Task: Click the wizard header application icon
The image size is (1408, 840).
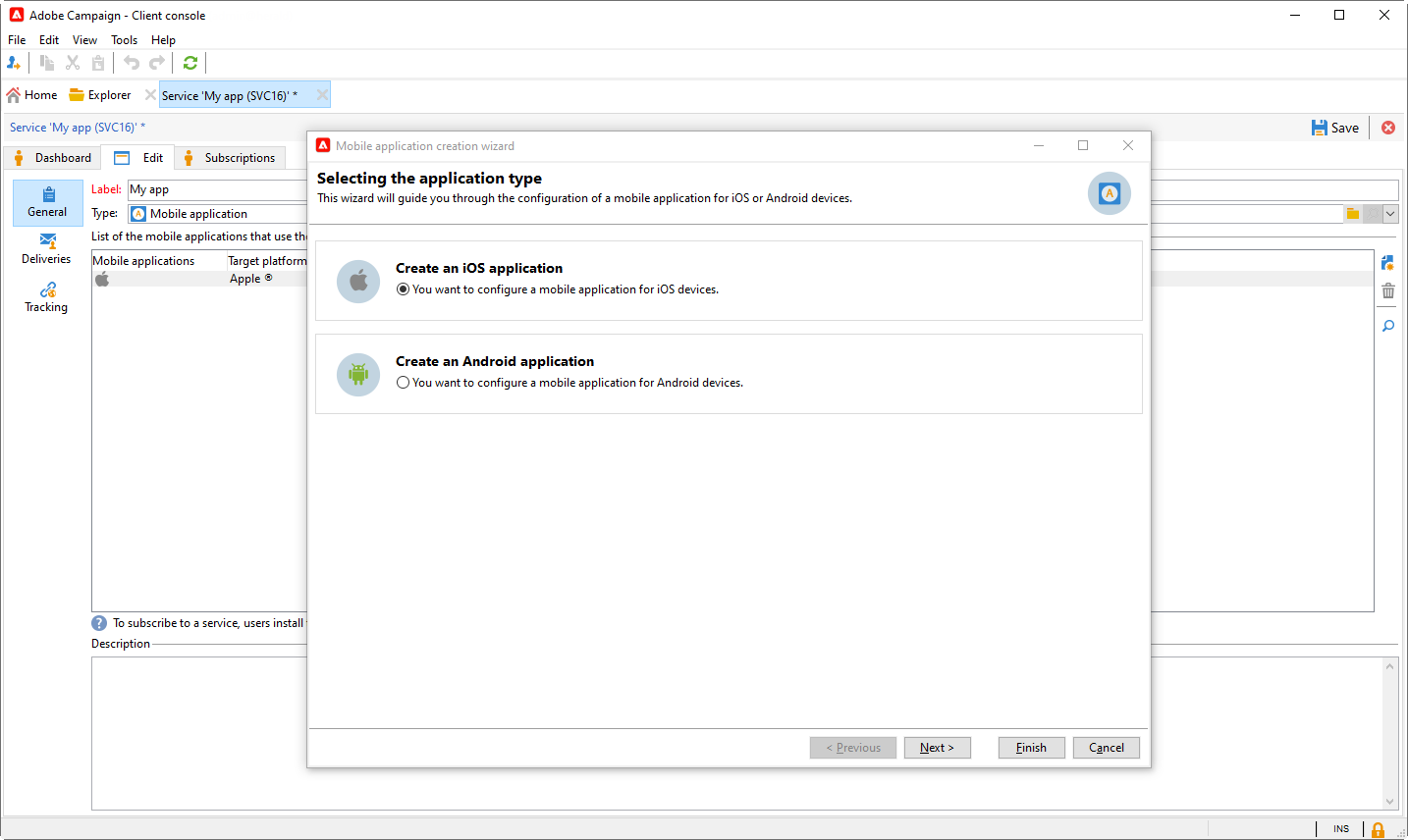Action: [x=1110, y=193]
